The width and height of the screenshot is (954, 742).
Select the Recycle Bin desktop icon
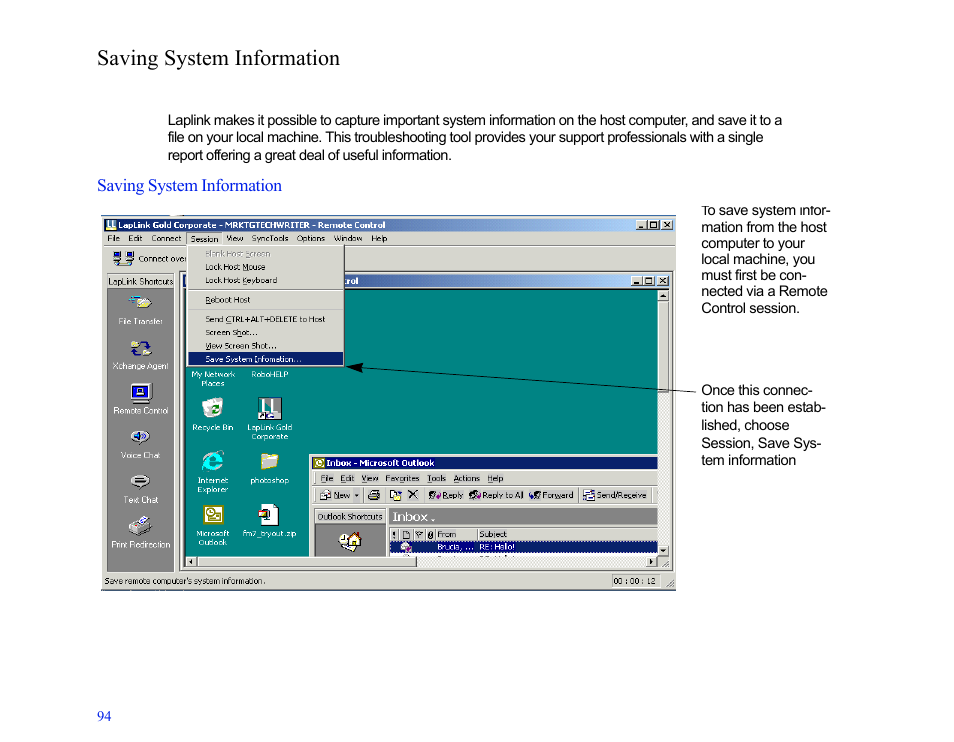212,408
